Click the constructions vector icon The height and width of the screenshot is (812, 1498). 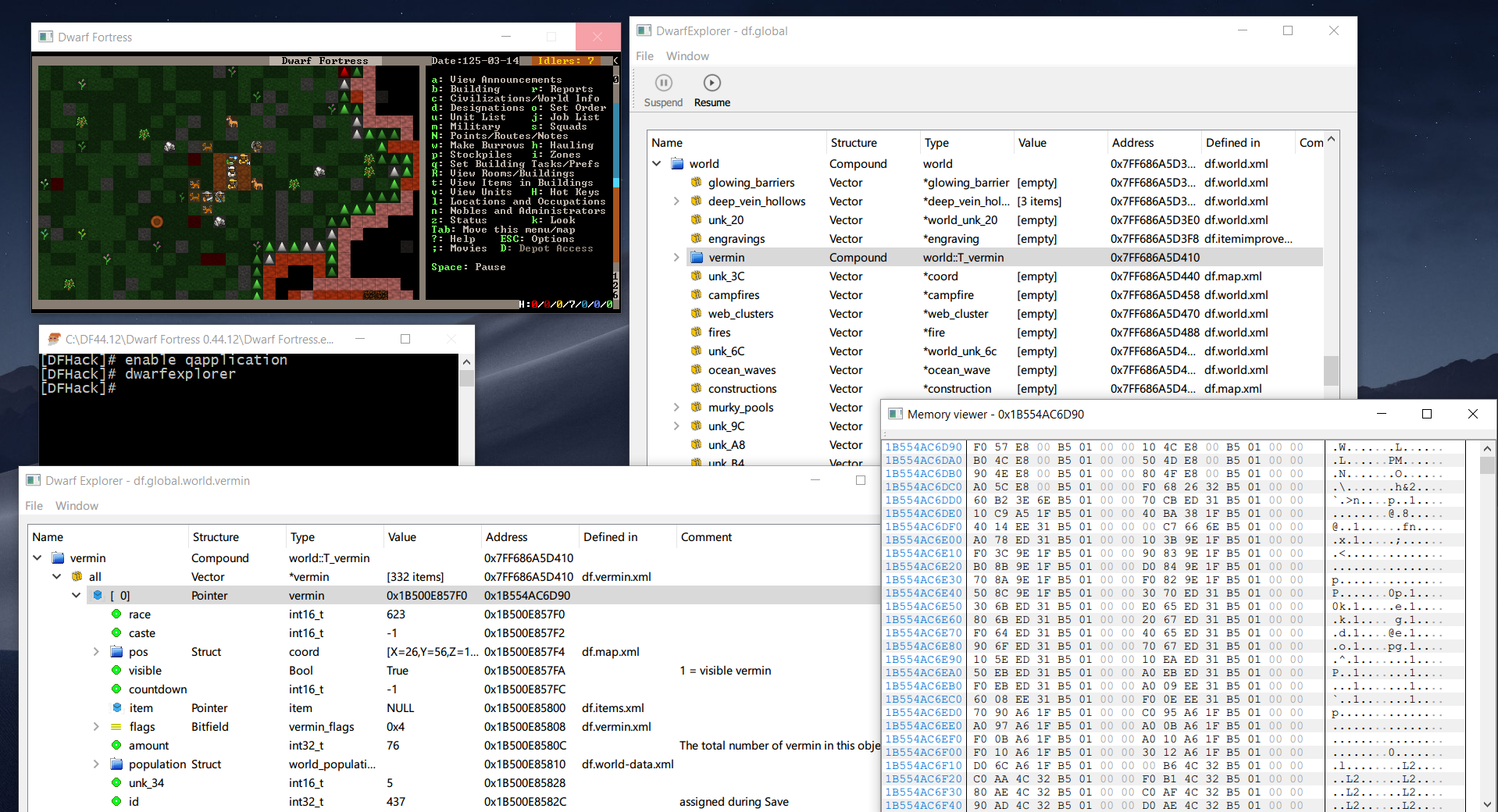coord(696,389)
